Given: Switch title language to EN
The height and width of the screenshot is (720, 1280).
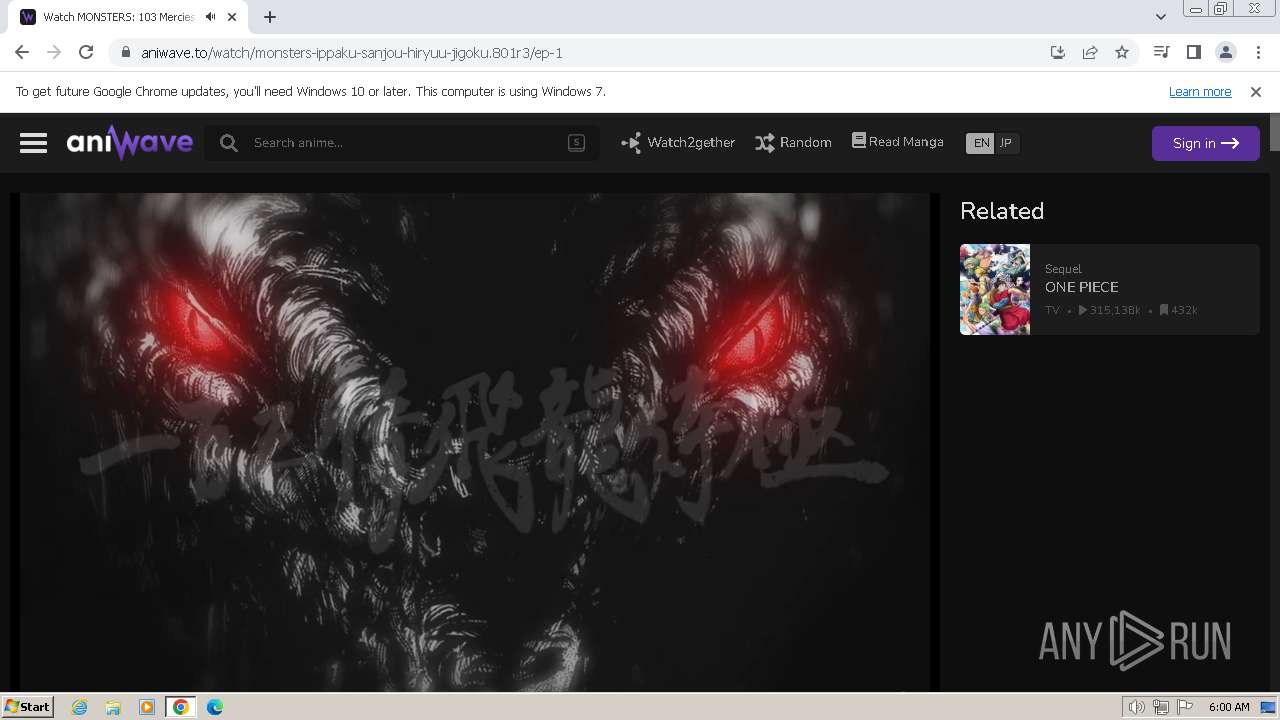Looking at the screenshot, I should [x=981, y=143].
